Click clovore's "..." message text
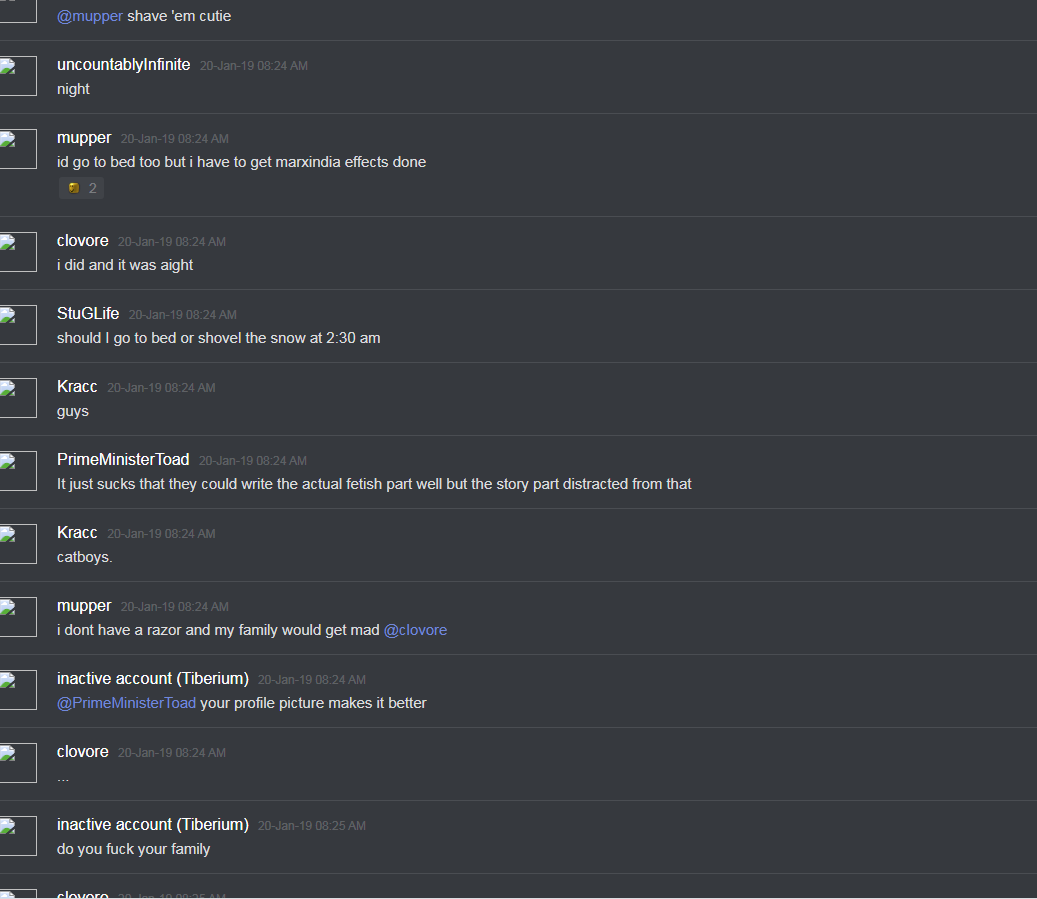The width and height of the screenshot is (1037, 899). [63, 779]
